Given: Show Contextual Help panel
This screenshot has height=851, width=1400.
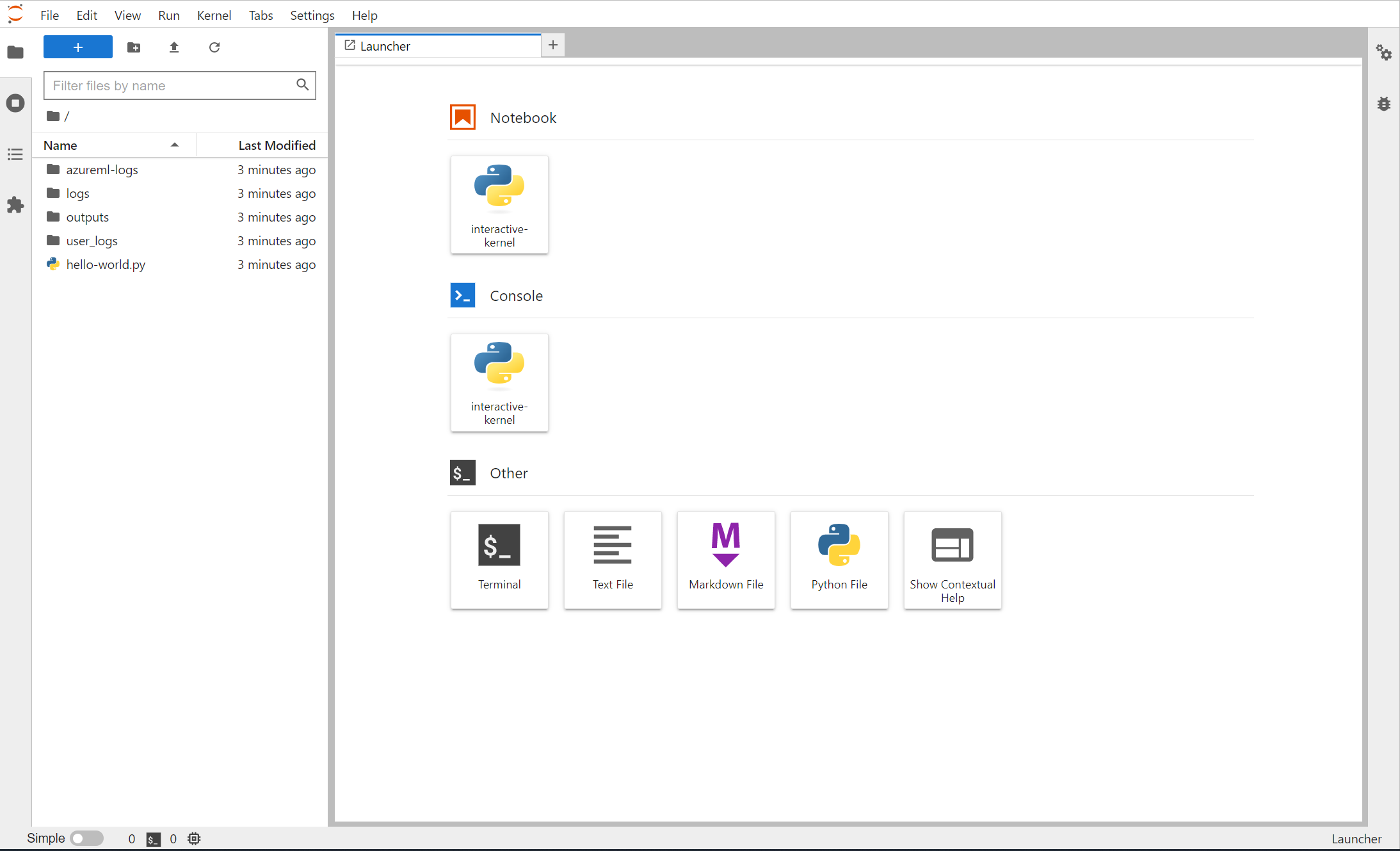Looking at the screenshot, I should pyautogui.click(x=952, y=559).
